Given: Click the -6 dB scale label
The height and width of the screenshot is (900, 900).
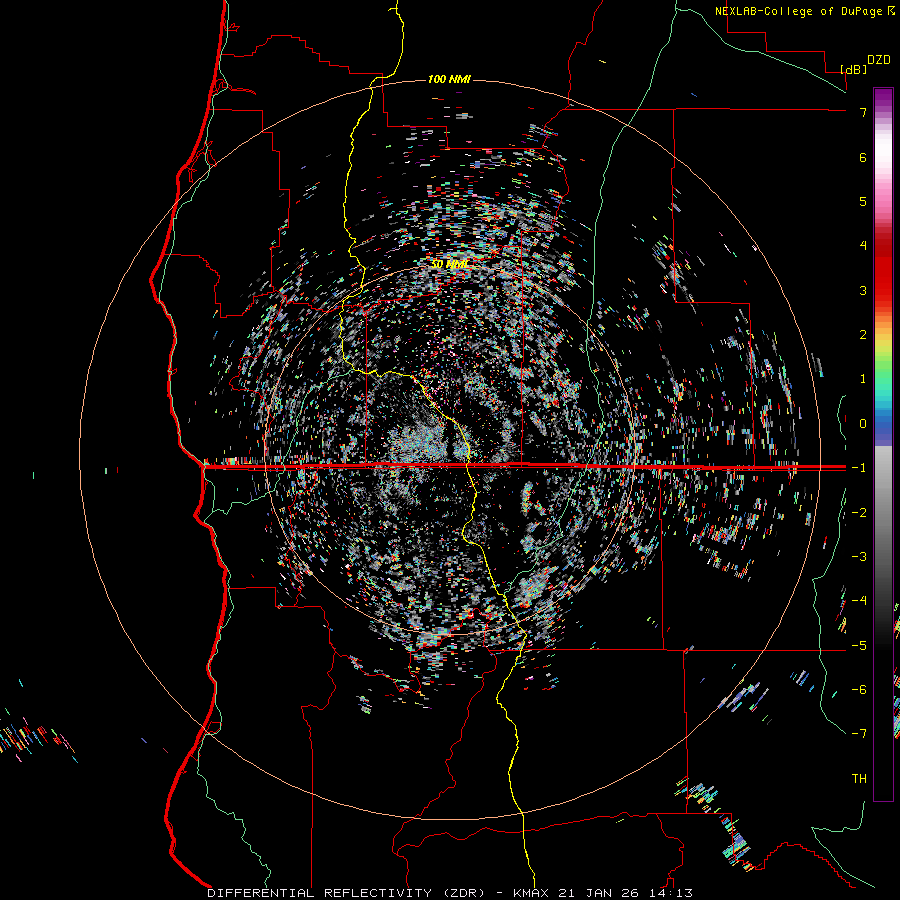Looking at the screenshot, I should coord(859,690).
